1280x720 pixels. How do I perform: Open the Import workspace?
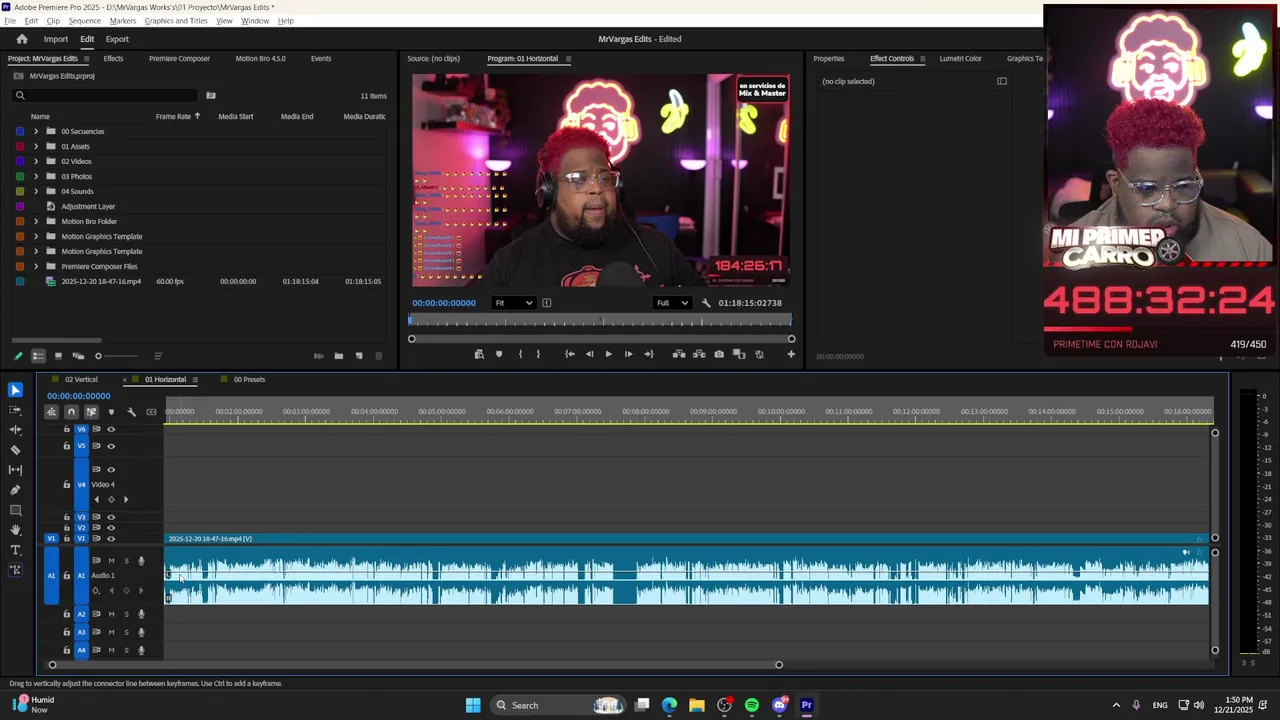[x=56, y=39]
